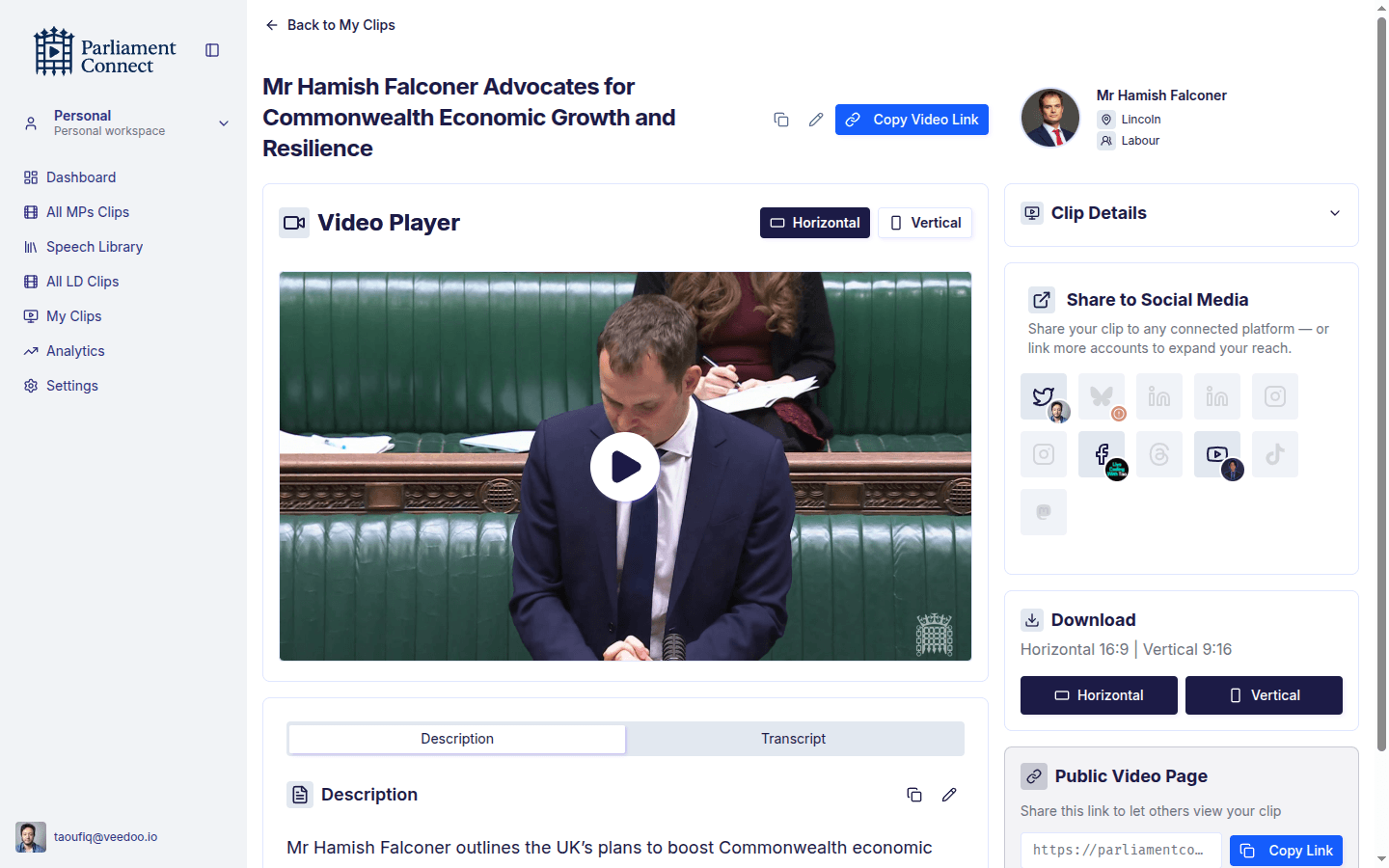
Task: Download the Vertical 9:16 video
Action: point(1264,695)
